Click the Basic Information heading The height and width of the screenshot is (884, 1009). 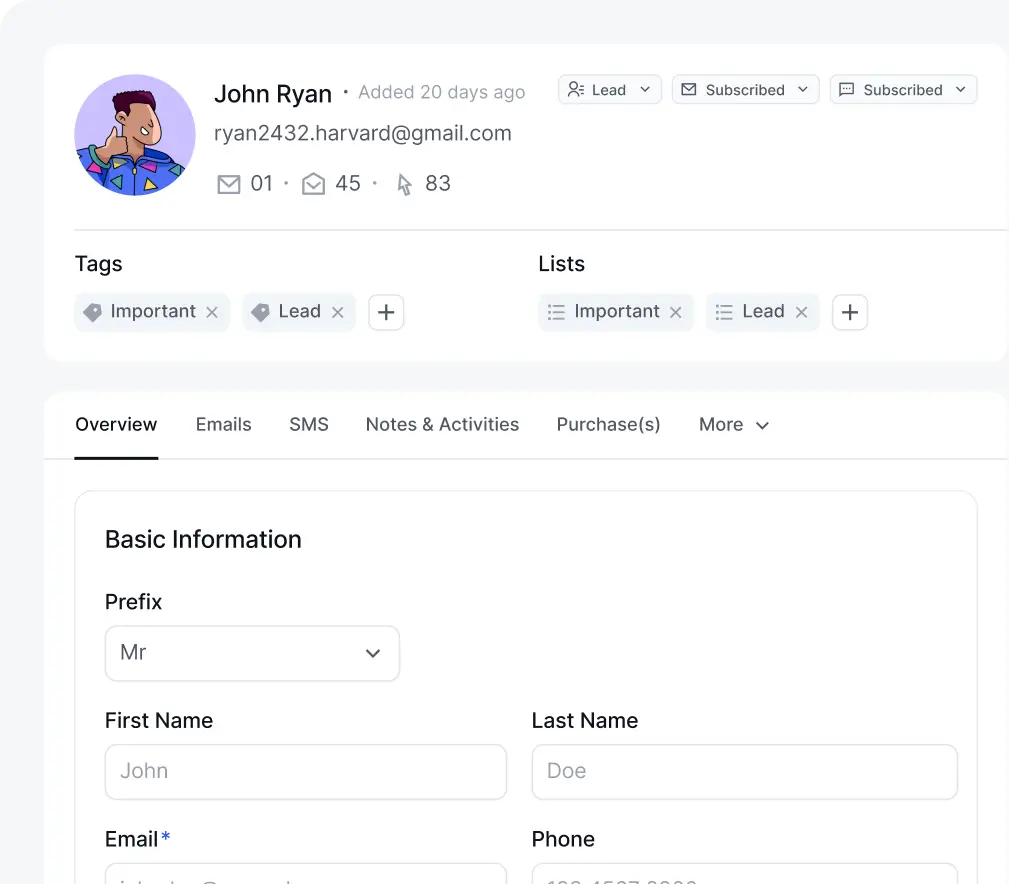click(203, 539)
